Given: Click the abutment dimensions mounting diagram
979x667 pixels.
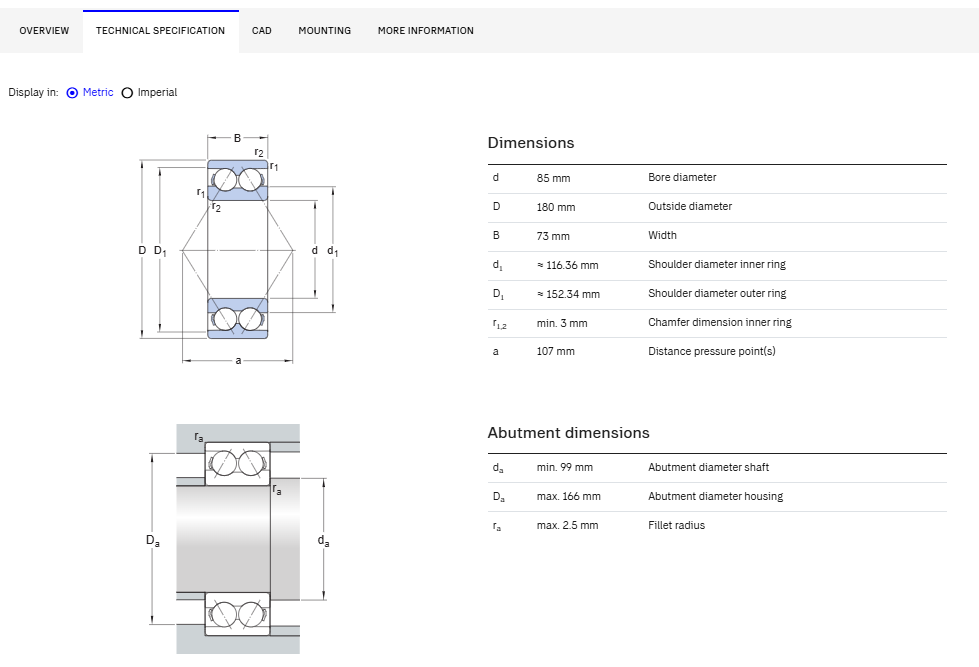Looking at the screenshot, I should 238,539.
